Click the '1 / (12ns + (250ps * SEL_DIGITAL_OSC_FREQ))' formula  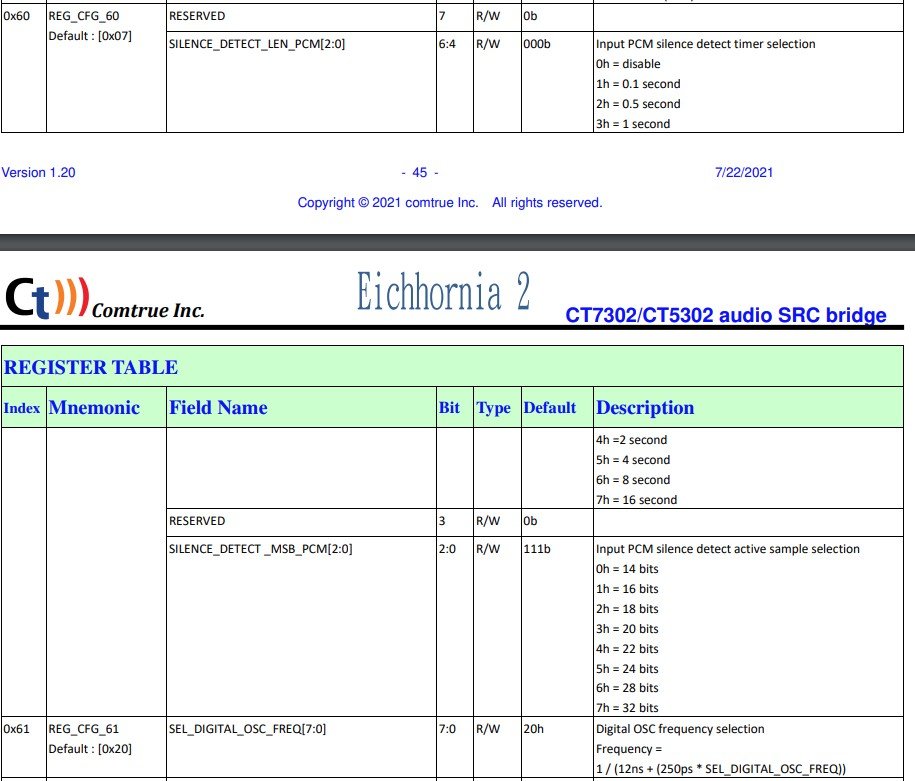click(721, 769)
